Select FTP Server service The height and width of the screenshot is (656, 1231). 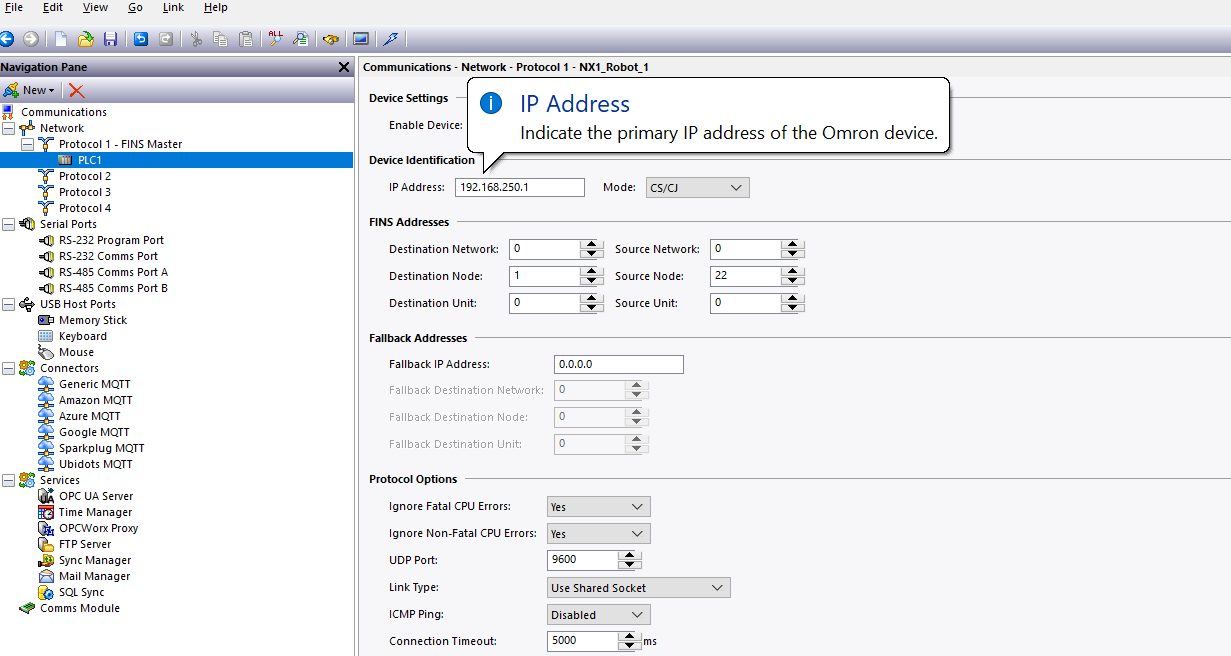(x=85, y=544)
